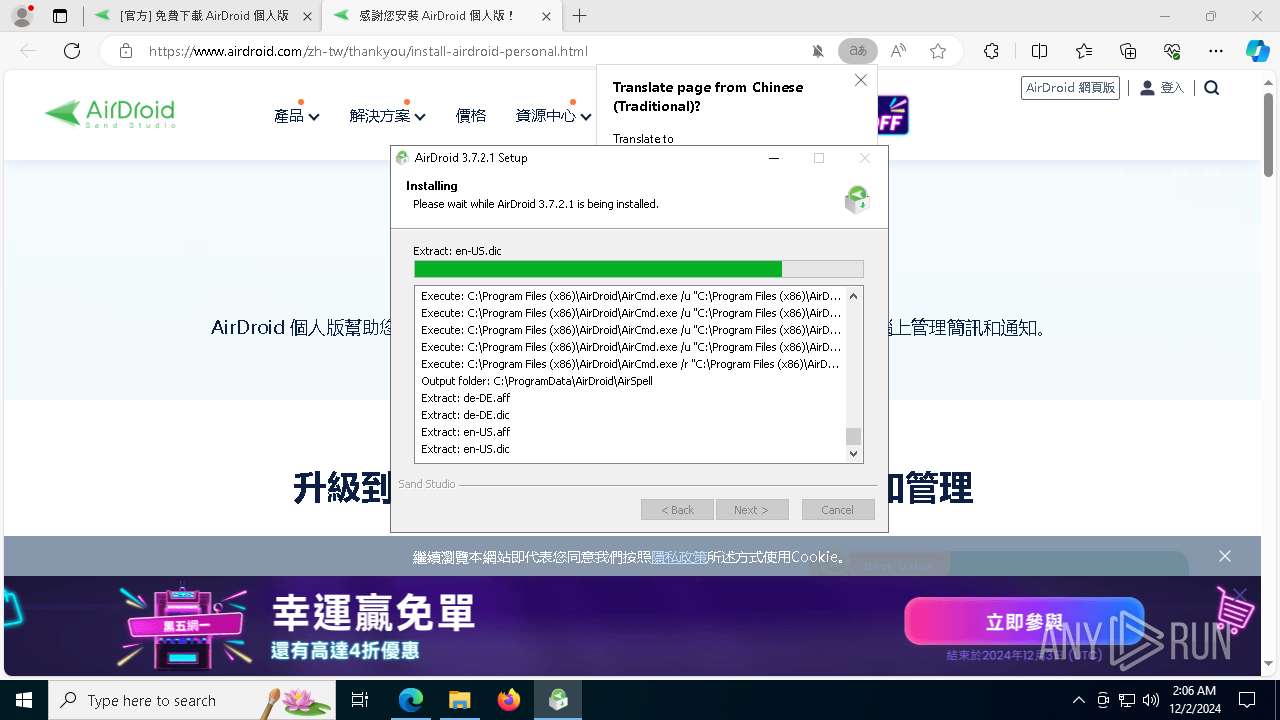Click the Back button in setup

tap(677, 510)
